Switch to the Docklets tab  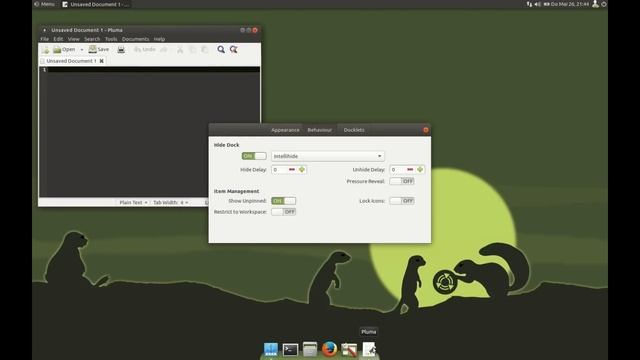[354, 130]
